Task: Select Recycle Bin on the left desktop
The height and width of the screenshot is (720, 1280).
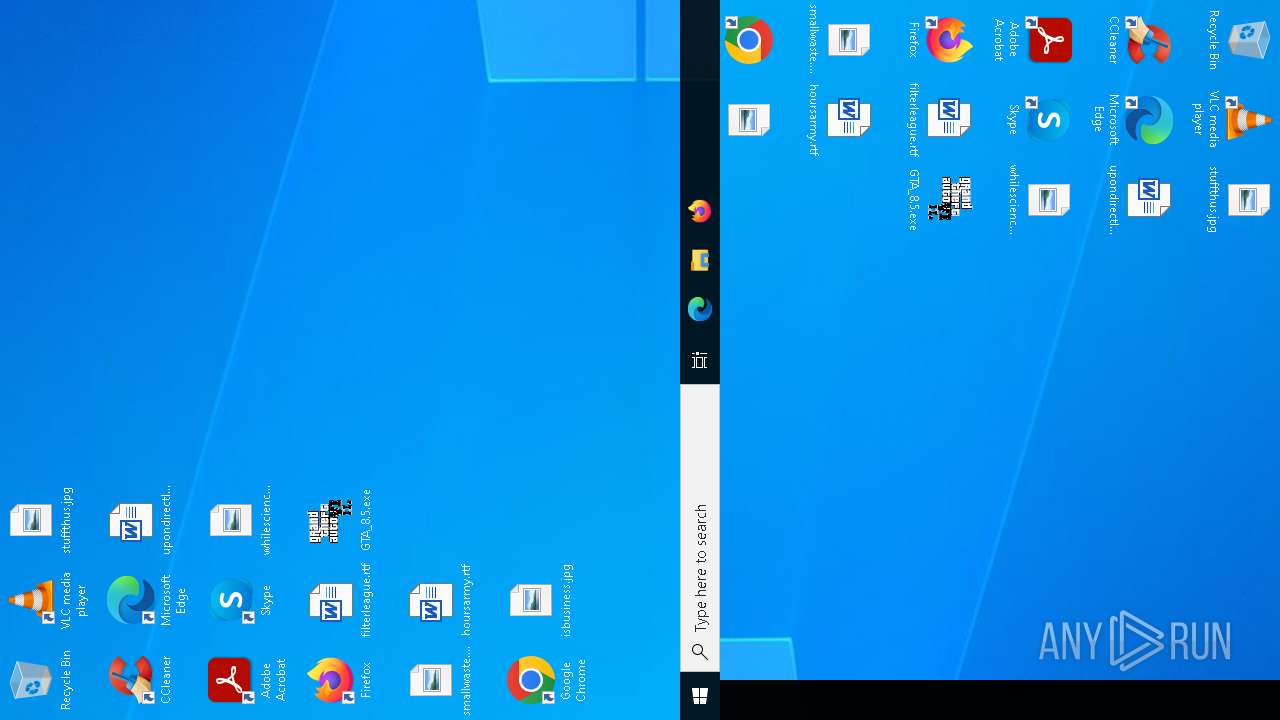Action: (x=40, y=680)
